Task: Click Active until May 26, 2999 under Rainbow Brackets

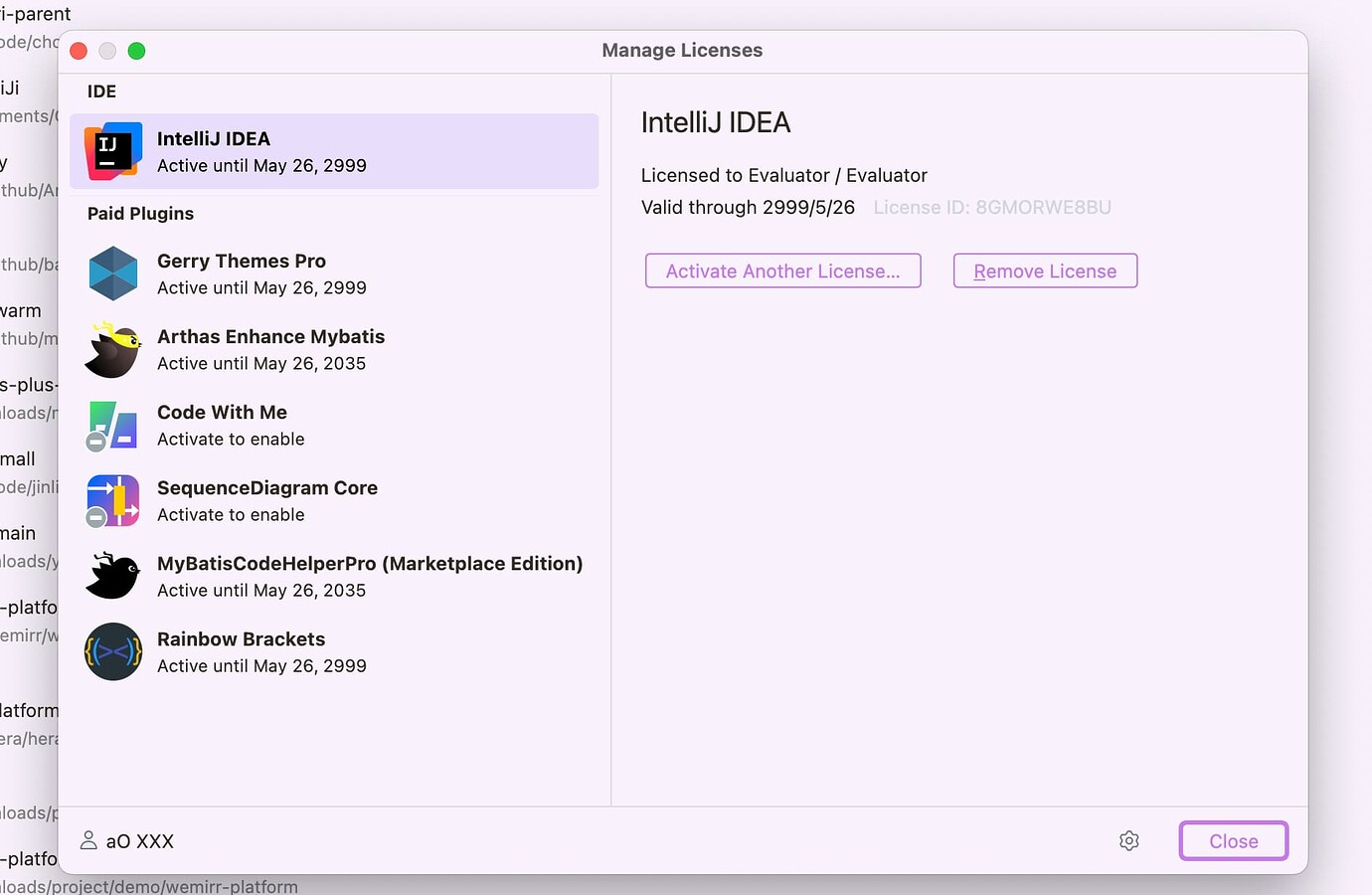Action: 261,665
